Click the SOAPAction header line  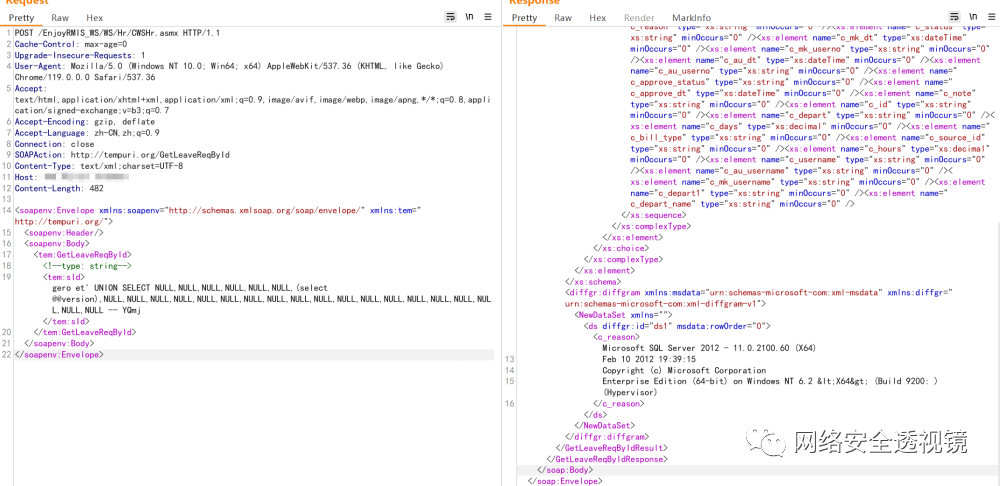point(122,155)
